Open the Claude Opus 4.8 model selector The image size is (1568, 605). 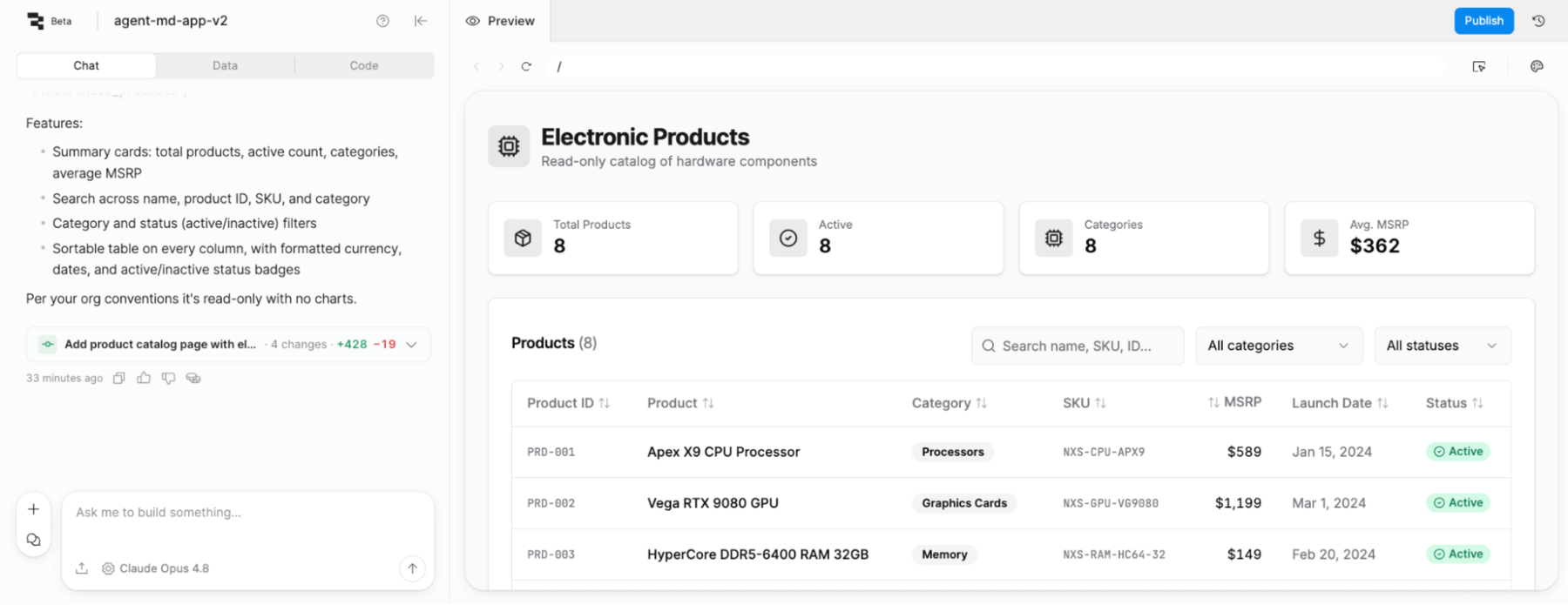pyautogui.click(x=155, y=568)
